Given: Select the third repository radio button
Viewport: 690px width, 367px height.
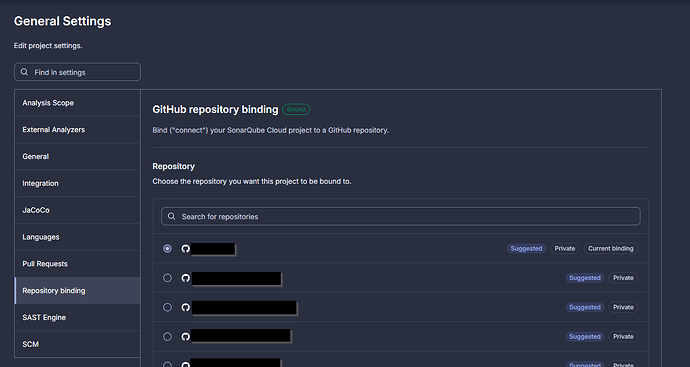Looking at the screenshot, I should (x=167, y=307).
